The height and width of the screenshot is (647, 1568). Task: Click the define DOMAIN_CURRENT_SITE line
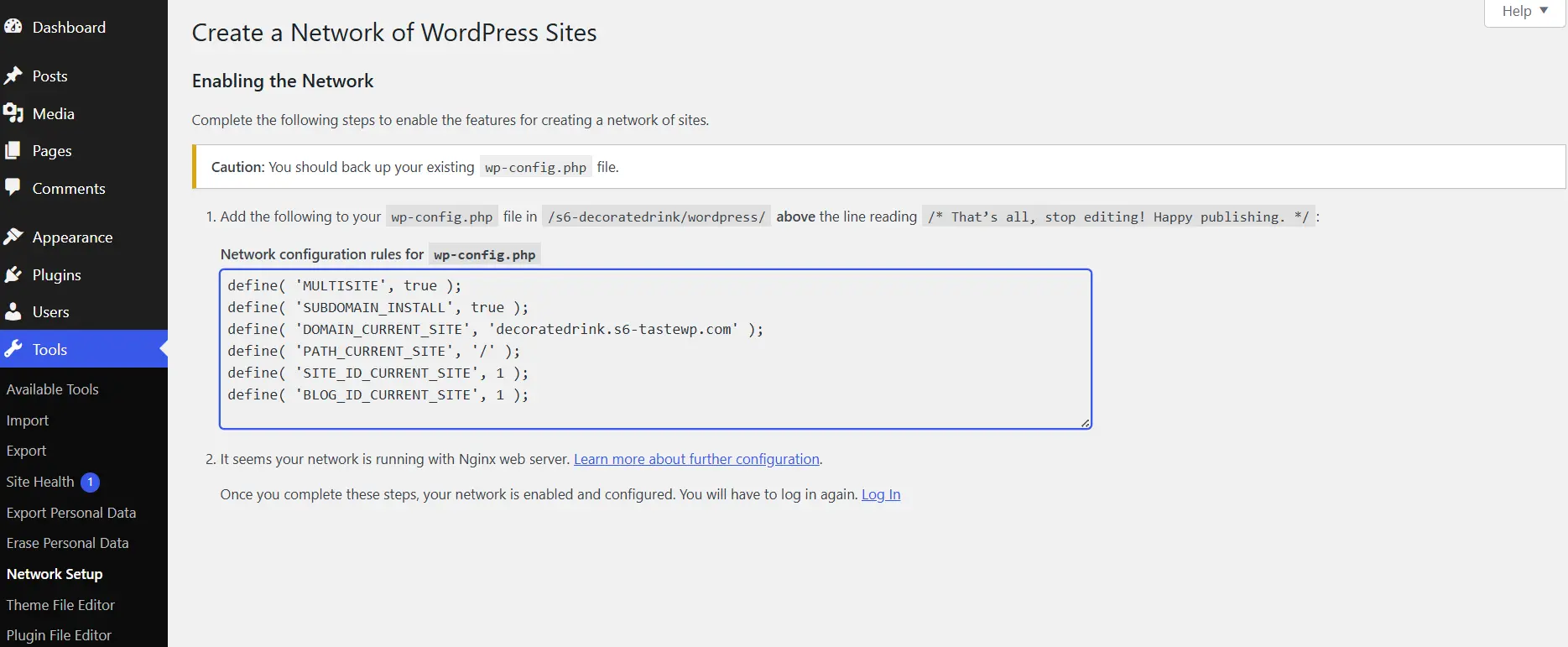tap(495, 329)
